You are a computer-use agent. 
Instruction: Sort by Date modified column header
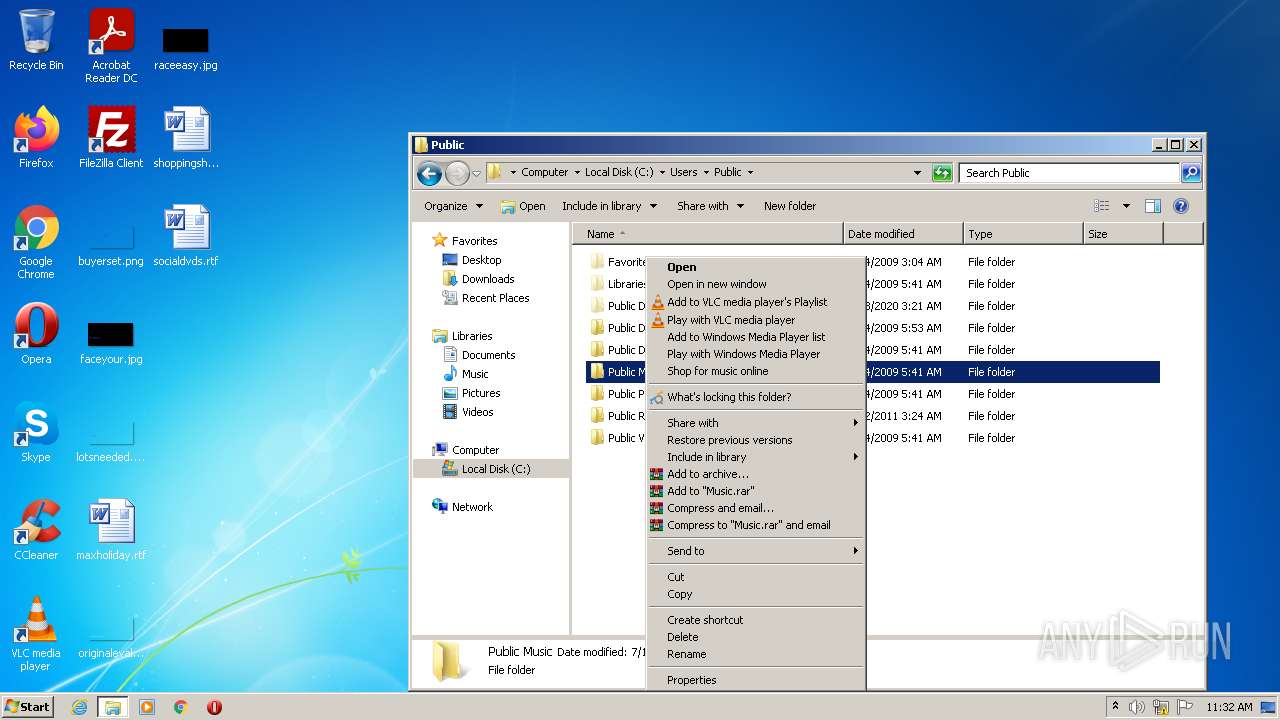click(x=903, y=234)
